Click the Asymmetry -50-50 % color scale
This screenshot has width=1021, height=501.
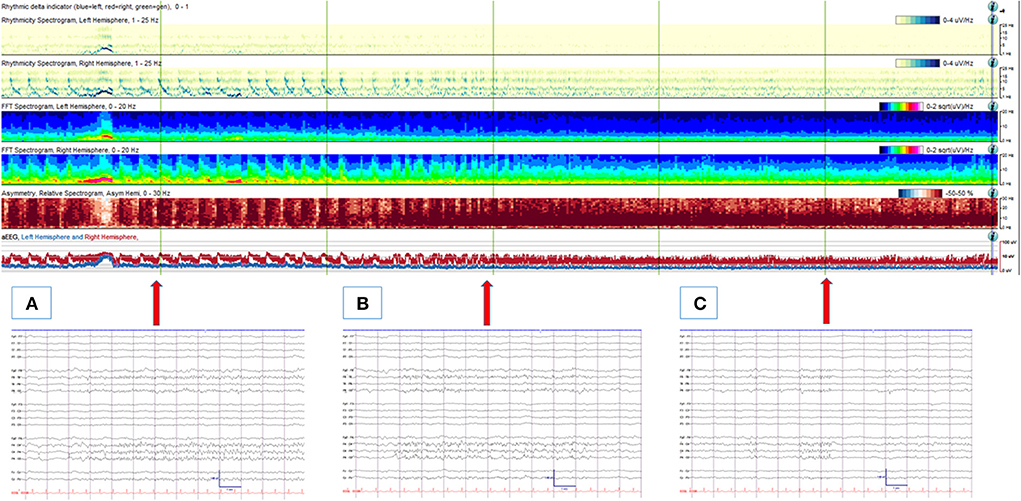click(x=919, y=193)
